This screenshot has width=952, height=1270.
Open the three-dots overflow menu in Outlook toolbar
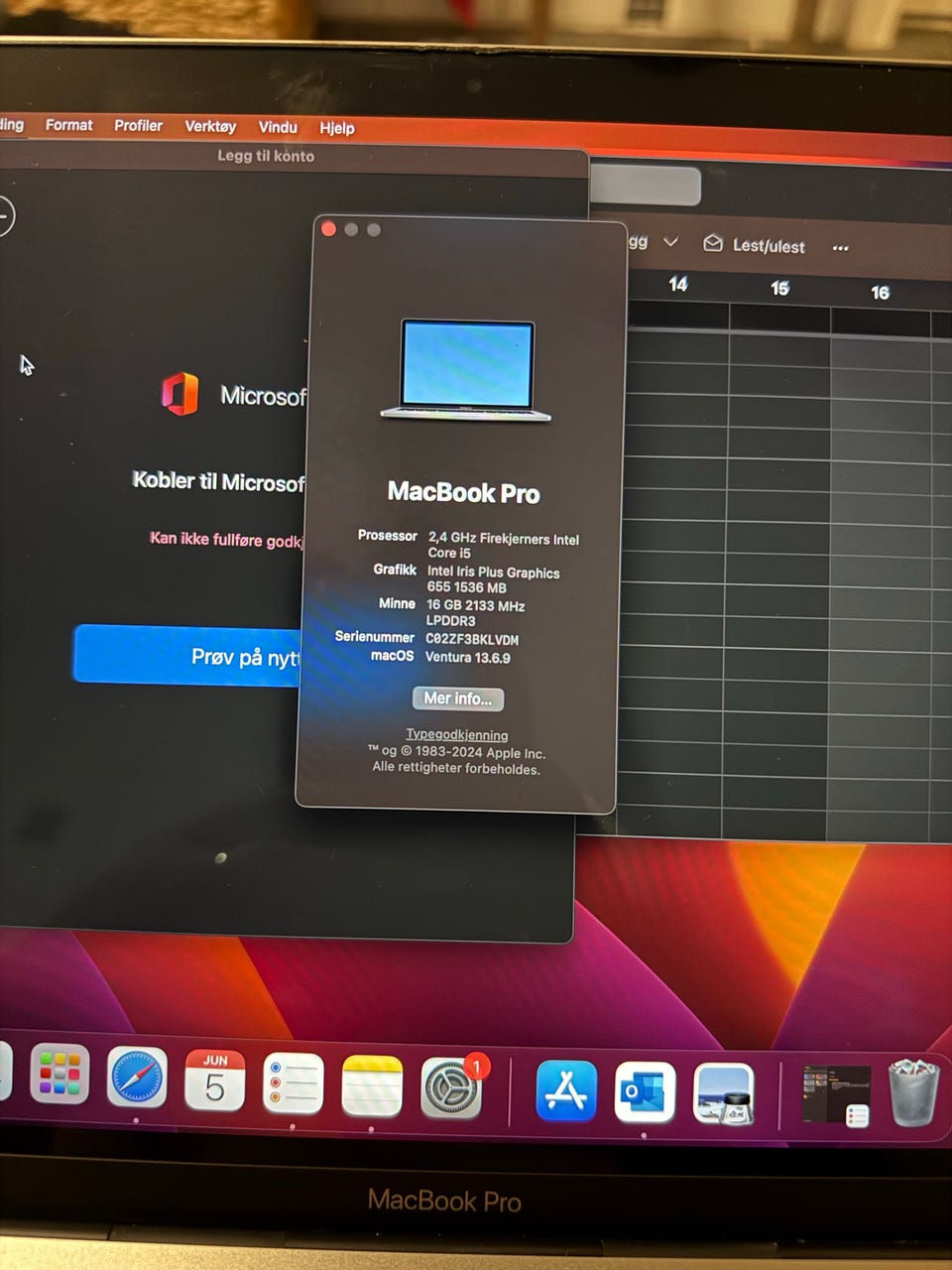pos(840,248)
